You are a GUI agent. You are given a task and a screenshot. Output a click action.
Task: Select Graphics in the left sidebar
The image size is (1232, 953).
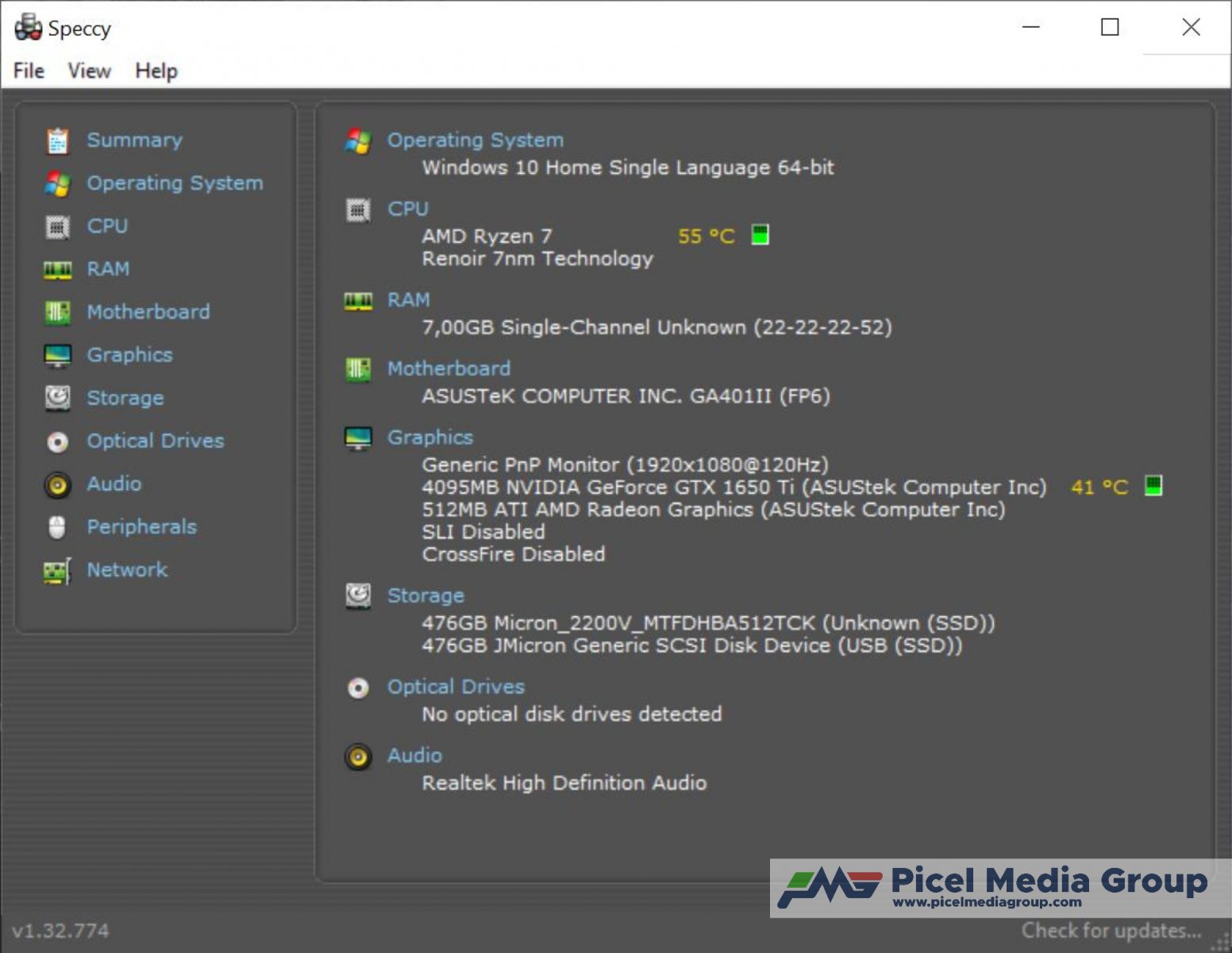pyautogui.click(x=129, y=355)
